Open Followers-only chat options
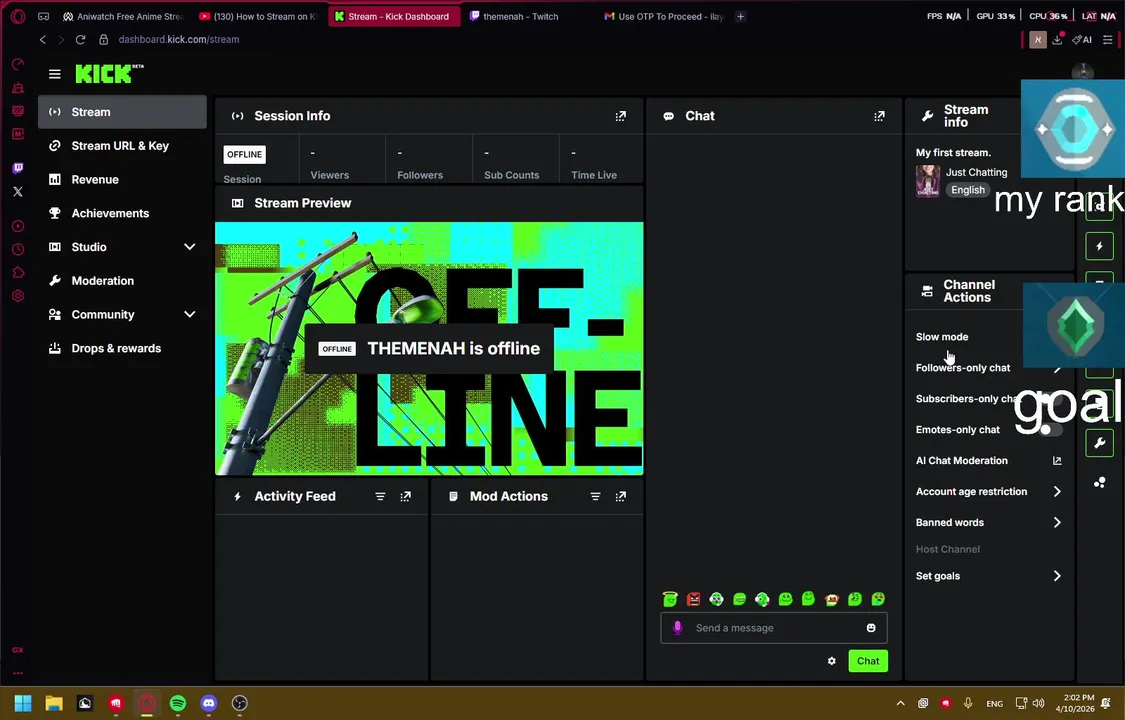The height and width of the screenshot is (720, 1125). 989,367
